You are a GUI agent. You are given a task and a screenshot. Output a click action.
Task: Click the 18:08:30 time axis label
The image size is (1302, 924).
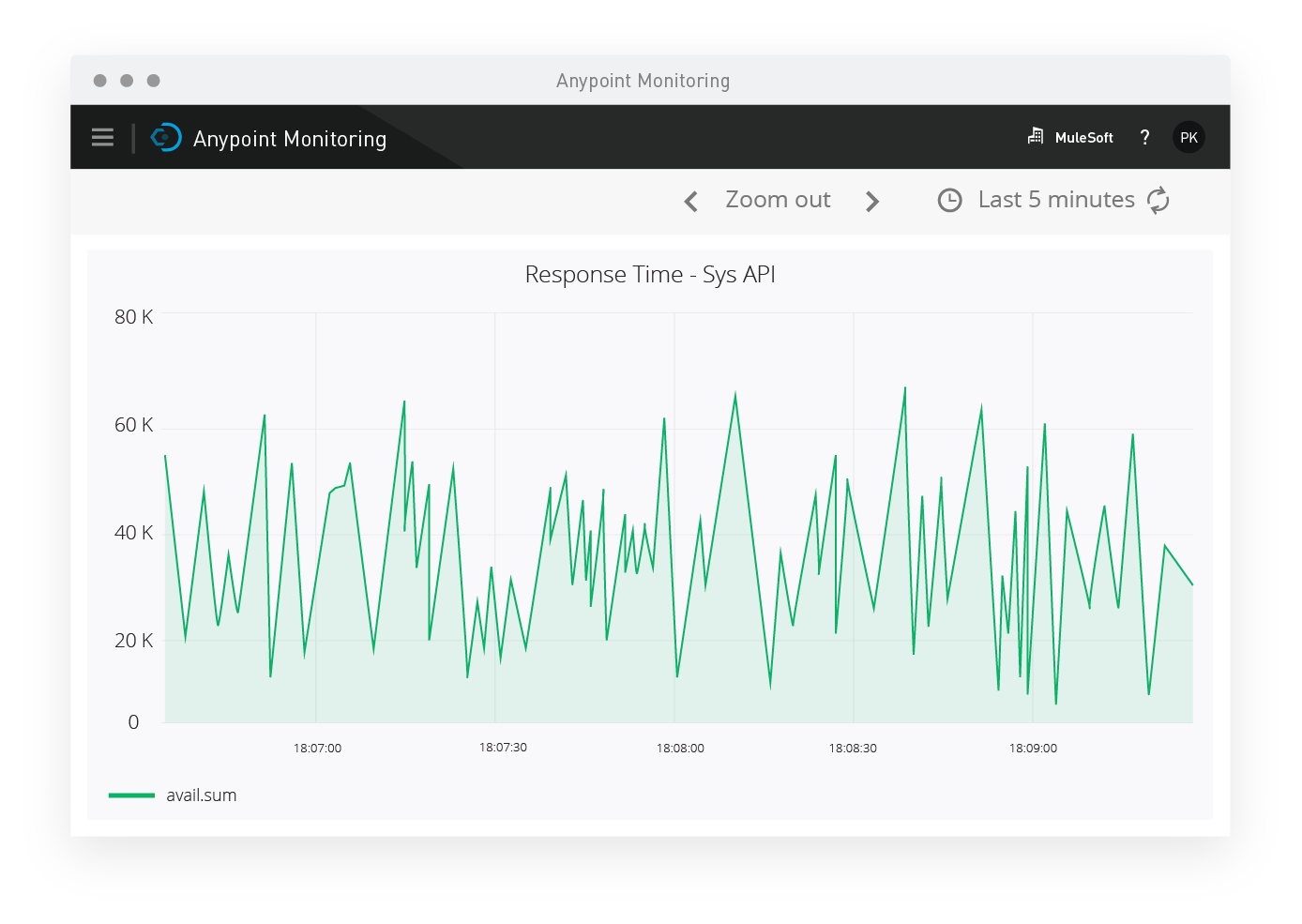(853, 749)
